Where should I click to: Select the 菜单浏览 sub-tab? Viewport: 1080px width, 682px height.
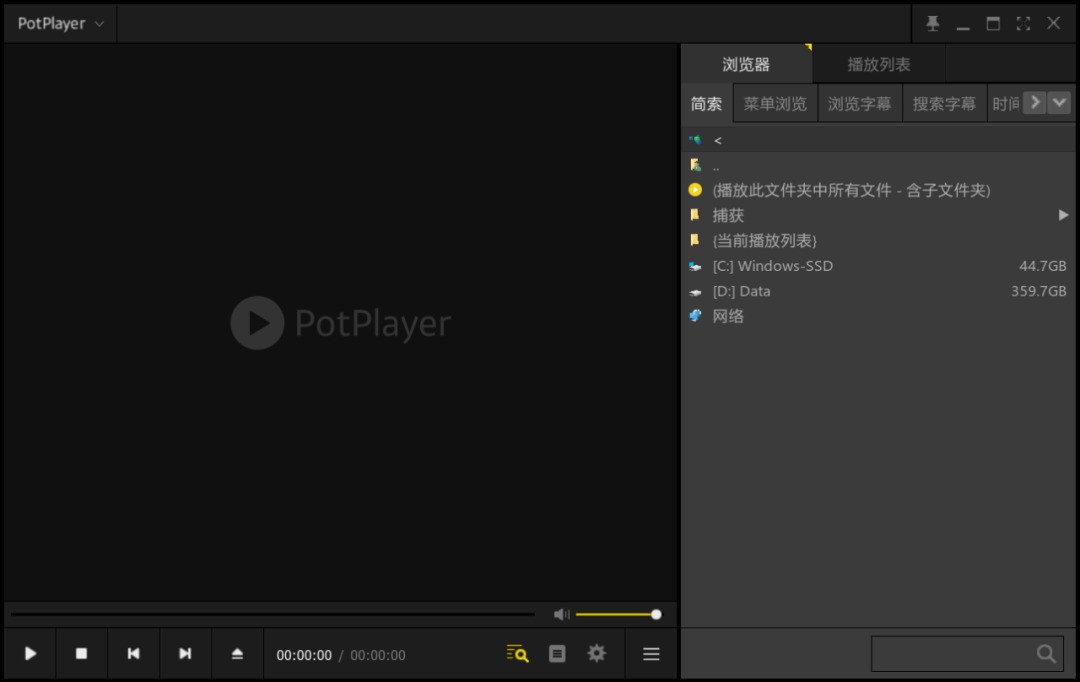(775, 103)
